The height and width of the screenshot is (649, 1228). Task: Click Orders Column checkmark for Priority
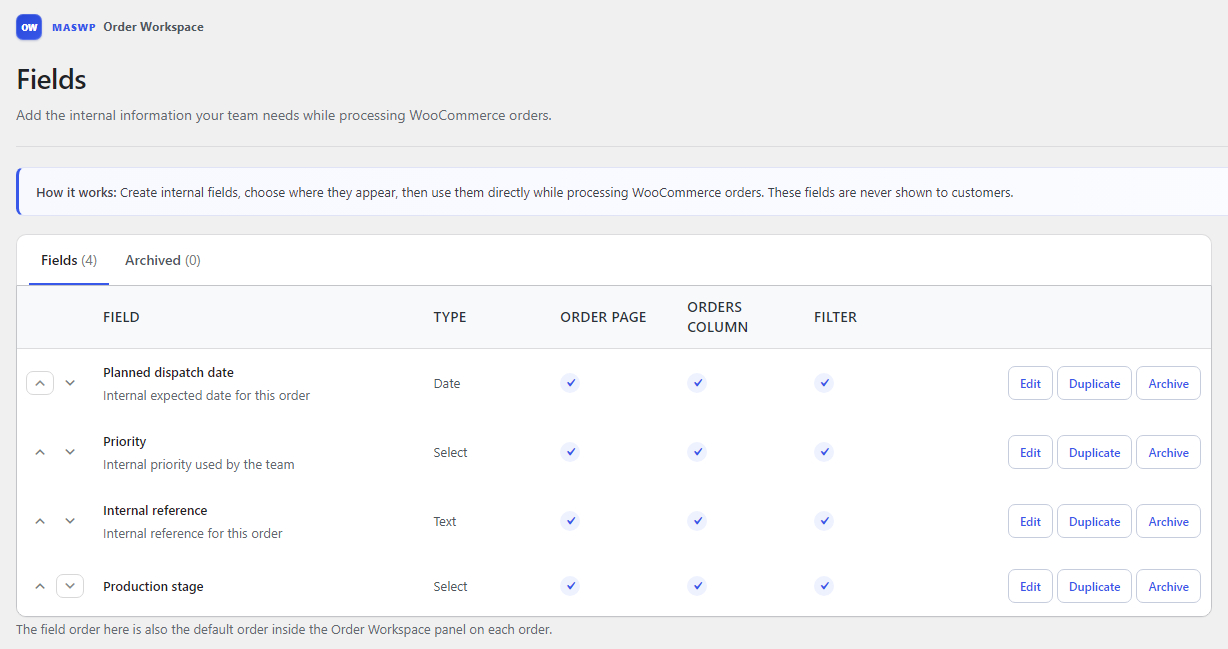[697, 452]
